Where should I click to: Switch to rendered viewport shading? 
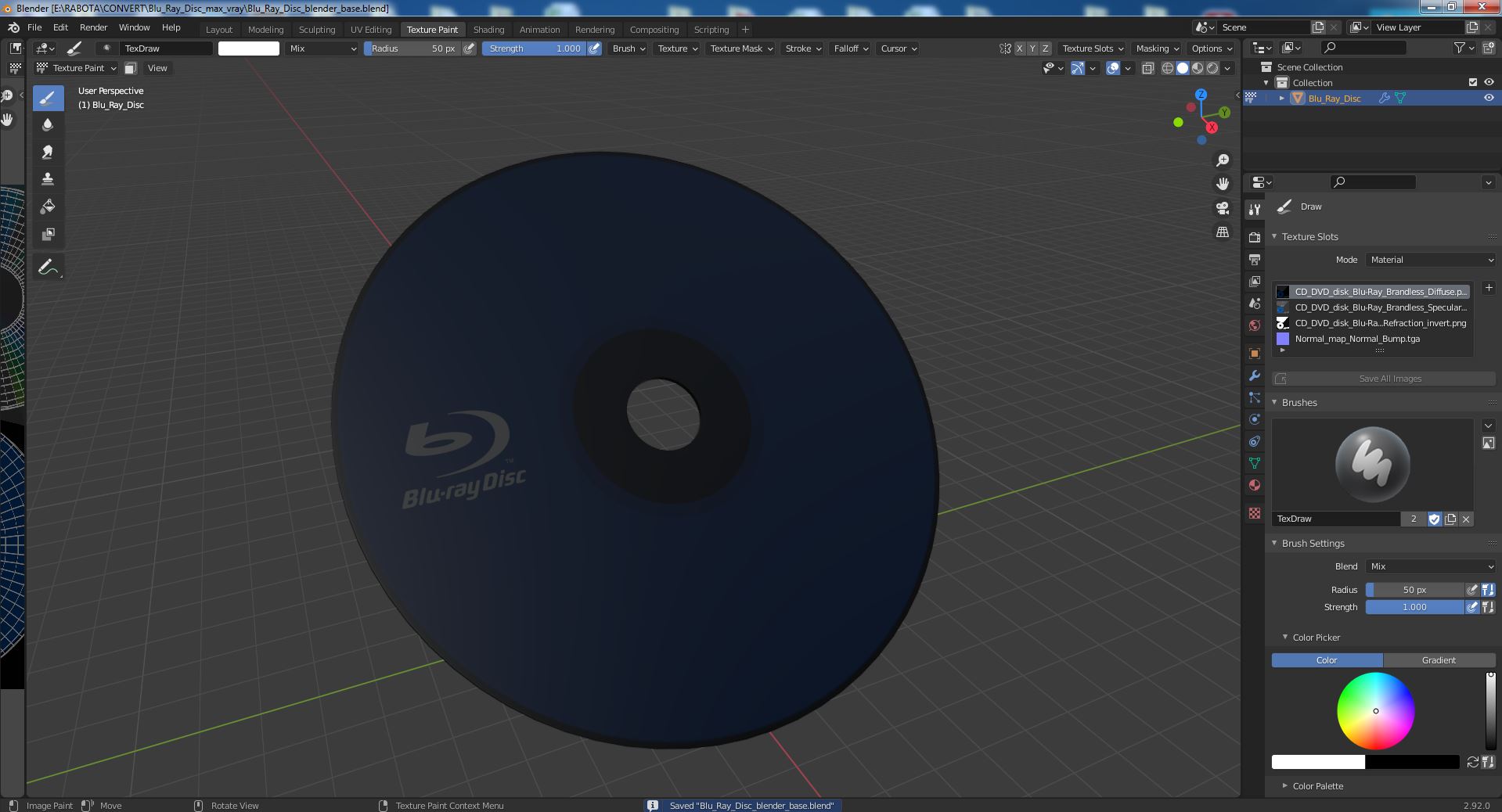(1212, 68)
